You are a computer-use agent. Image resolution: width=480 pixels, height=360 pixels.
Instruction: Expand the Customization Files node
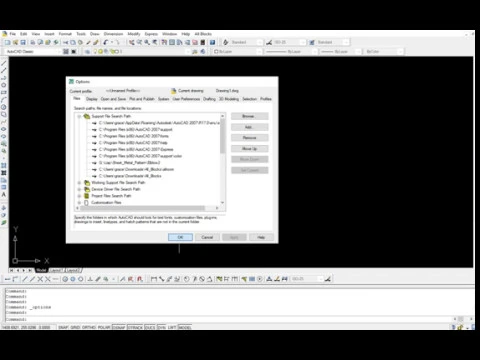click(x=79, y=203)
